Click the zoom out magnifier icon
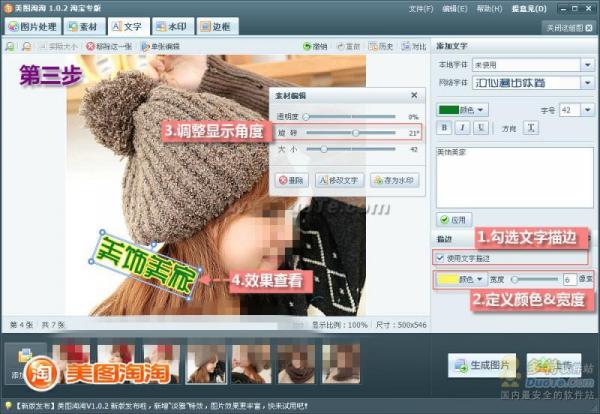This screenshot has width=600, height=414. pyautogui.click(x=27, y=46)
